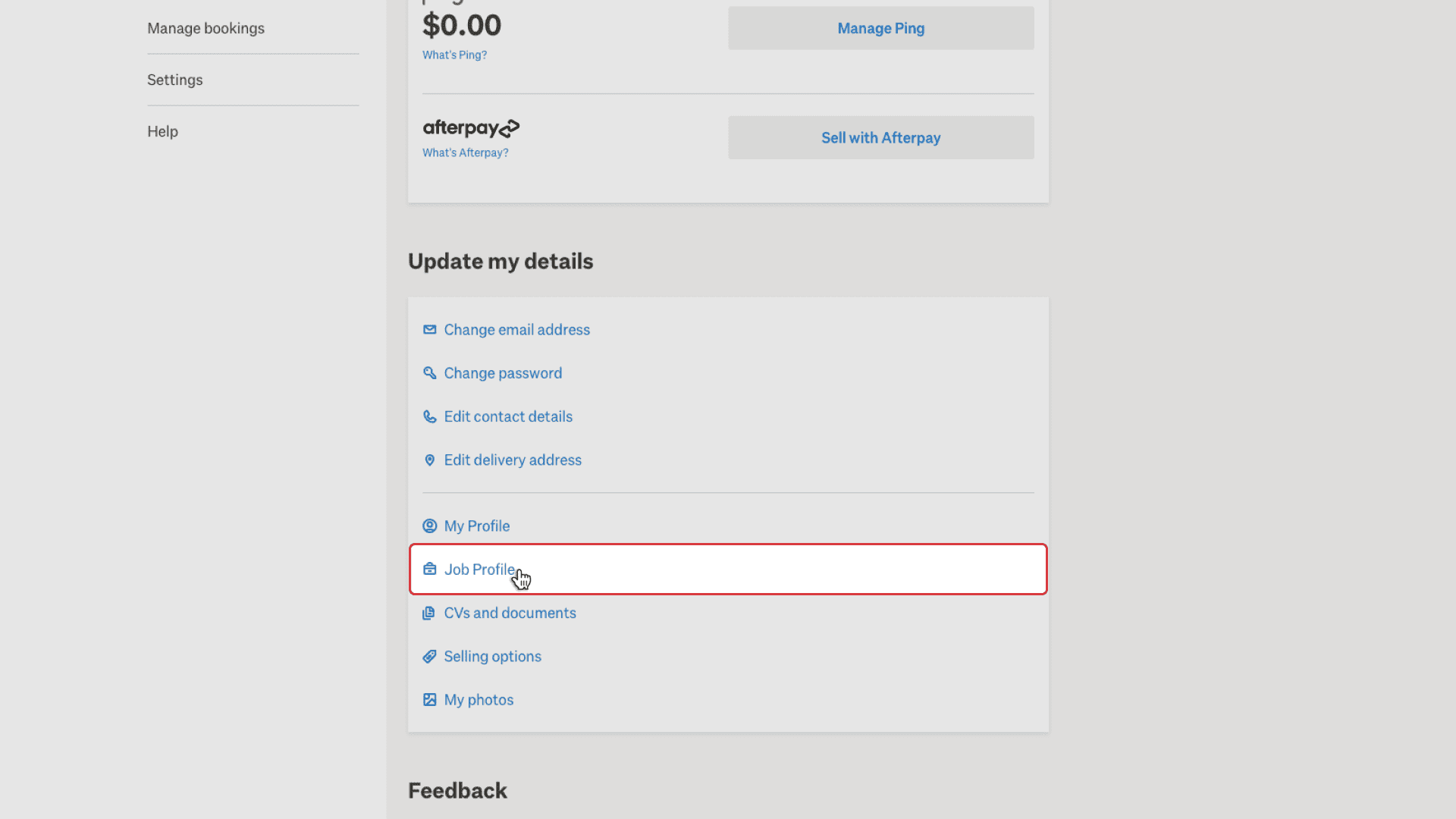The width and height of the screenshot is (1456, 819).
Task: Open the What's Ping? link
Action: (x=454, y=55)
